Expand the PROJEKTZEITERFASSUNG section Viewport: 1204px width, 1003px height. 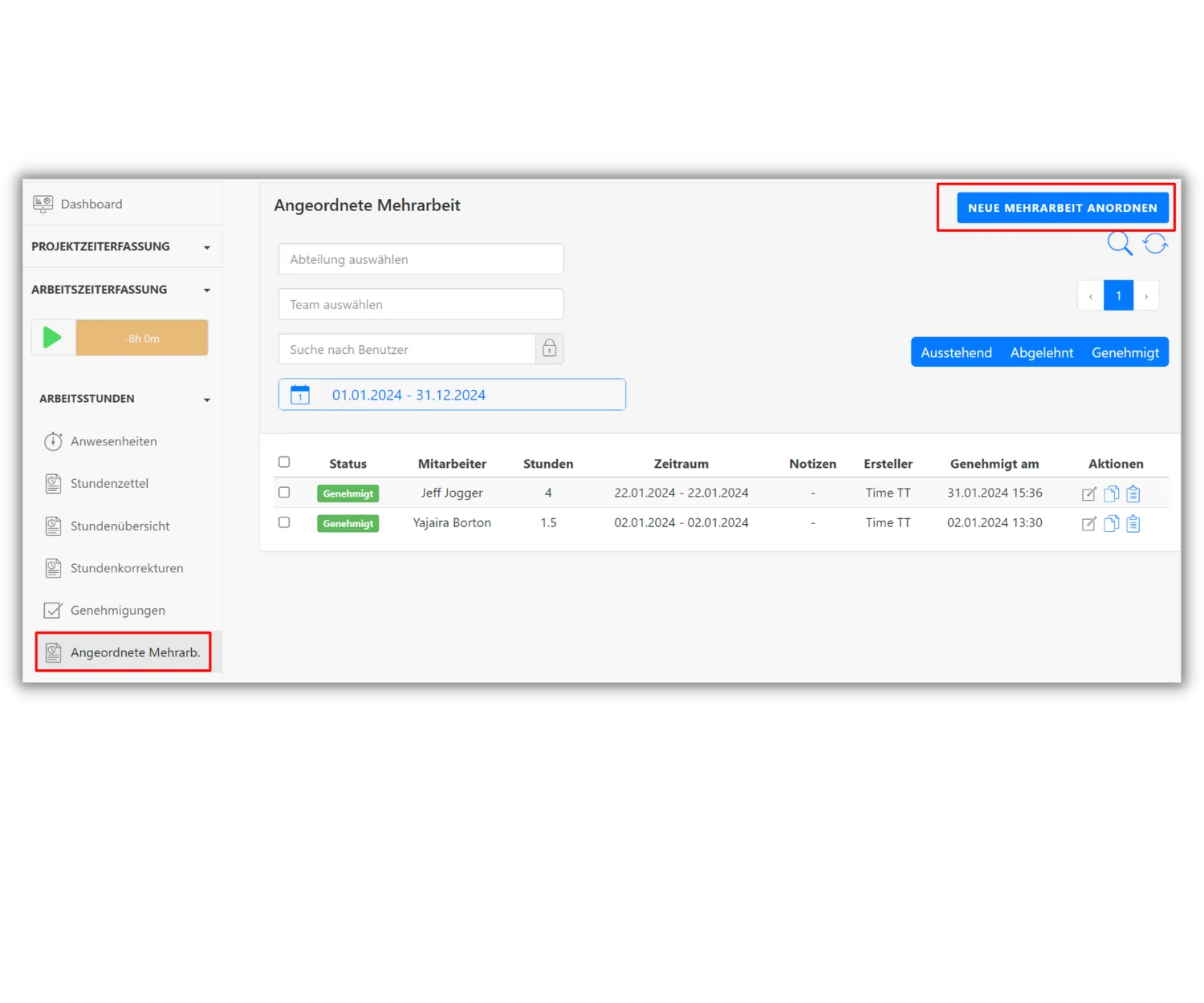[x=207, y=246]
